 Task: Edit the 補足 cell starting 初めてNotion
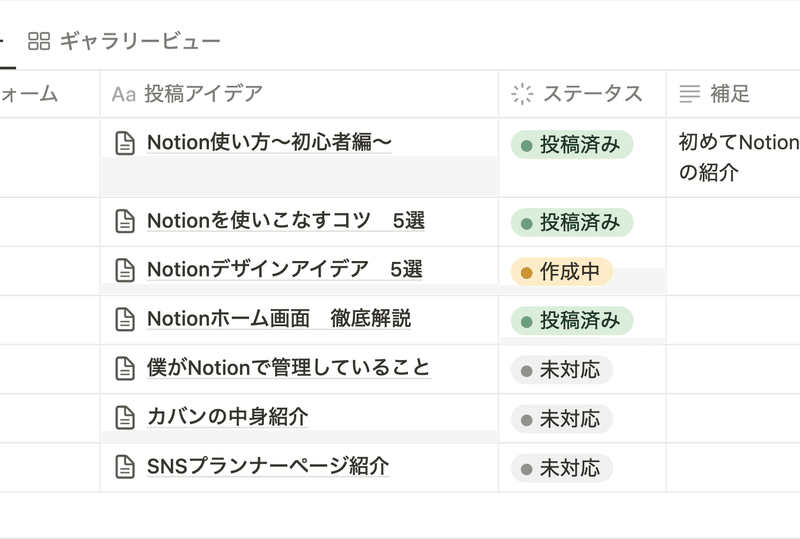733,158
